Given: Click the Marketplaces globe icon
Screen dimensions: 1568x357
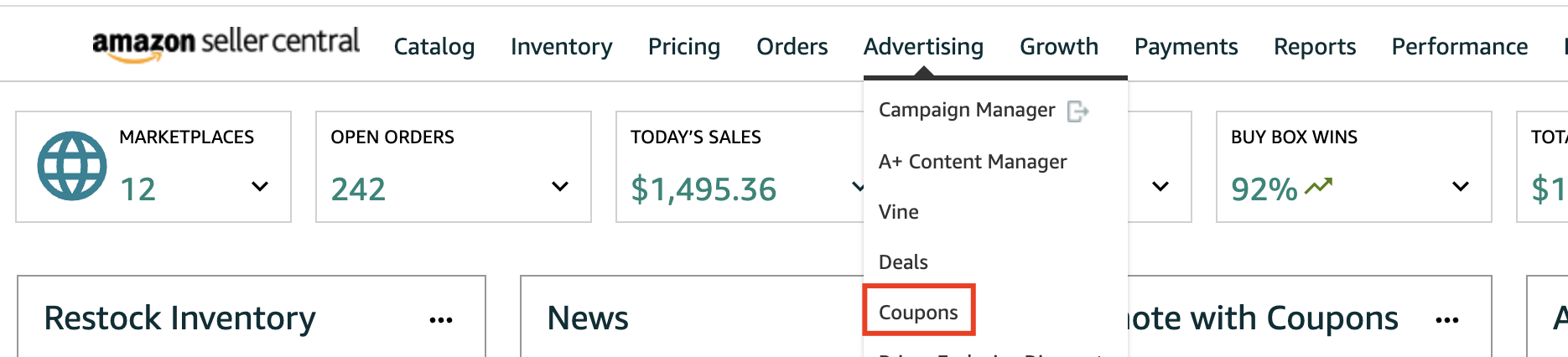Looking at the screenshot, I should pos(72,166).
